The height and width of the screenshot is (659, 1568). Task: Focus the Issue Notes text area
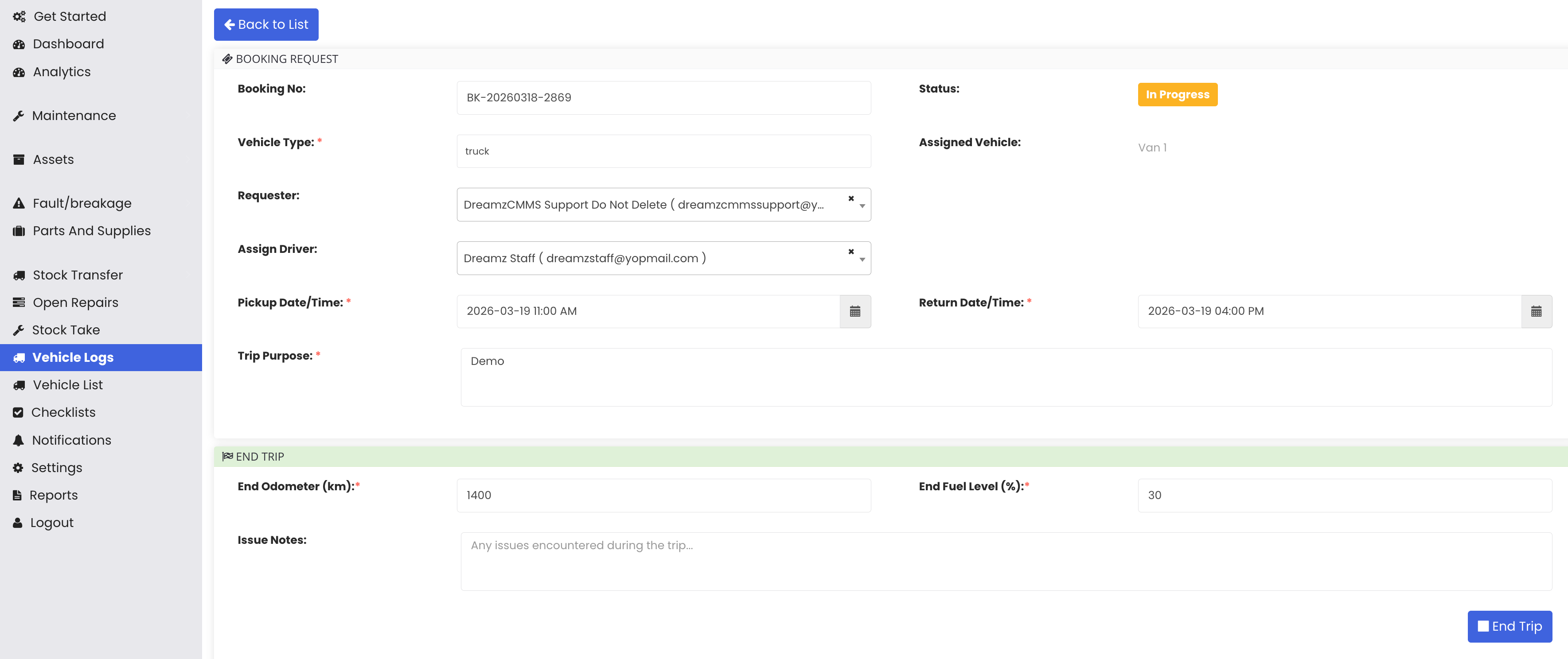pyautogui.click(x=1006, y=561)
